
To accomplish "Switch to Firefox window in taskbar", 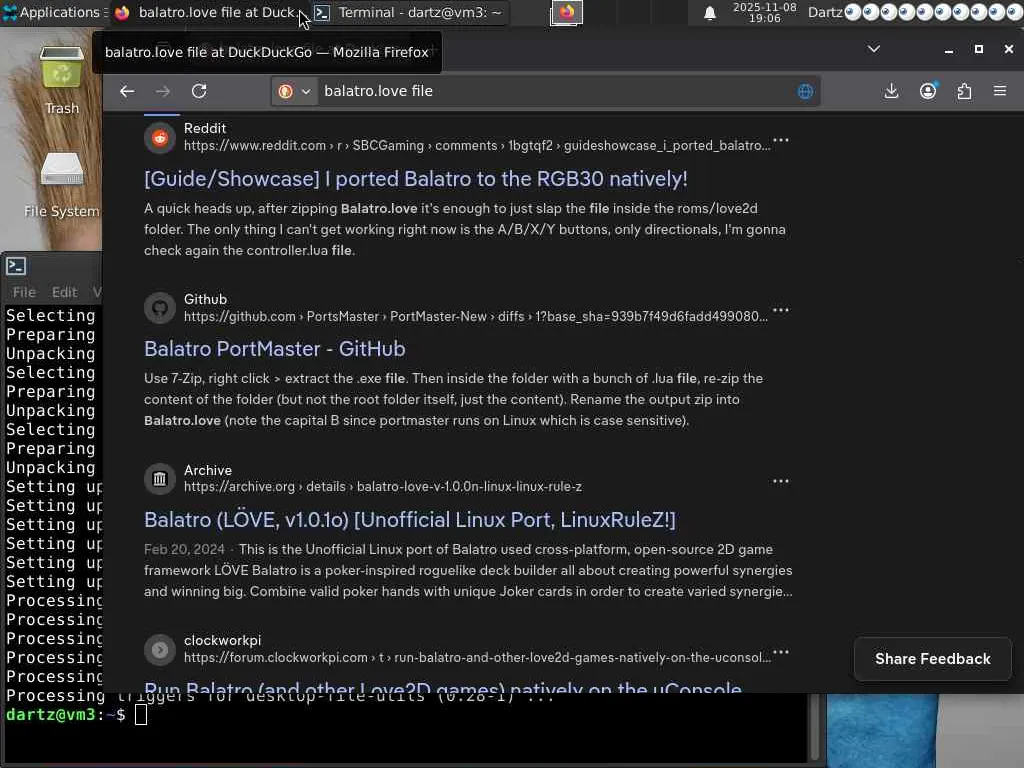I will pyautogui.click(x=208, y=12).
